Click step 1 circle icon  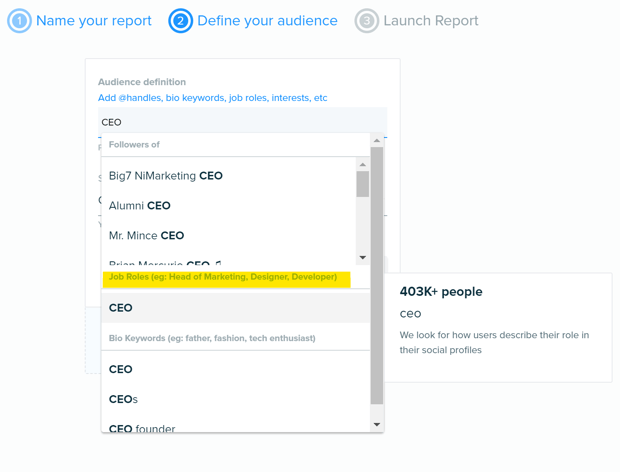[x=19, y=21]
